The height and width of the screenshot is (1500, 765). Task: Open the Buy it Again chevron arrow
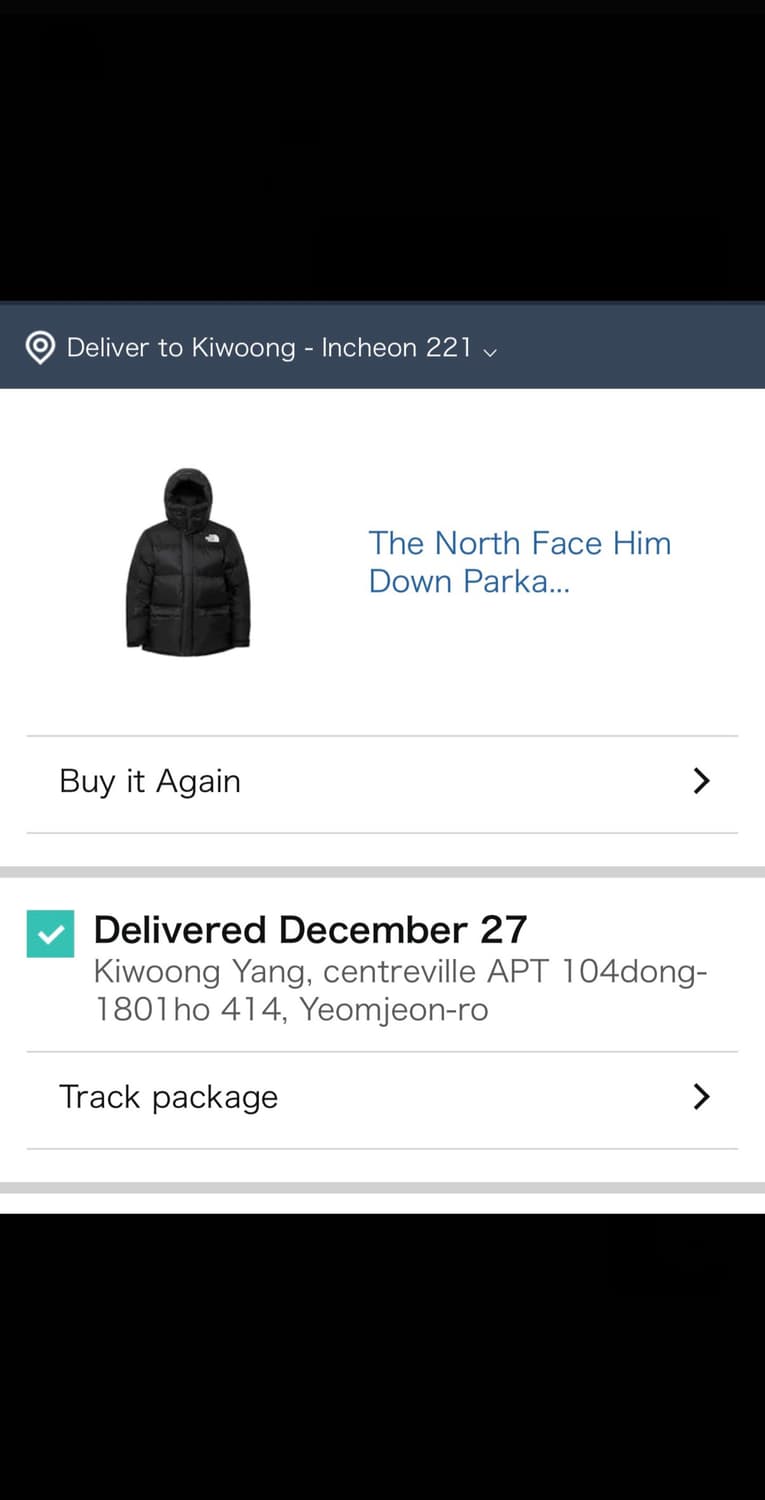click(x=701, y=781)
